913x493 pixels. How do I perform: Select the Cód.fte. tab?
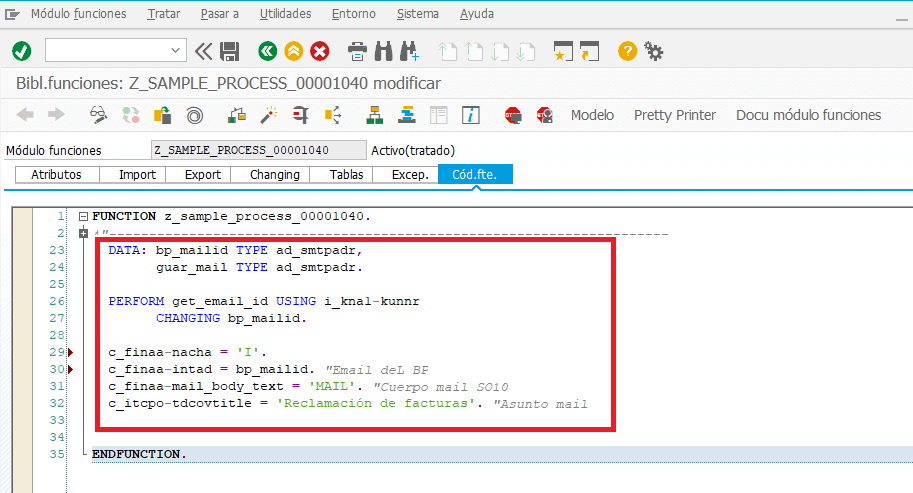click(475, 175)
